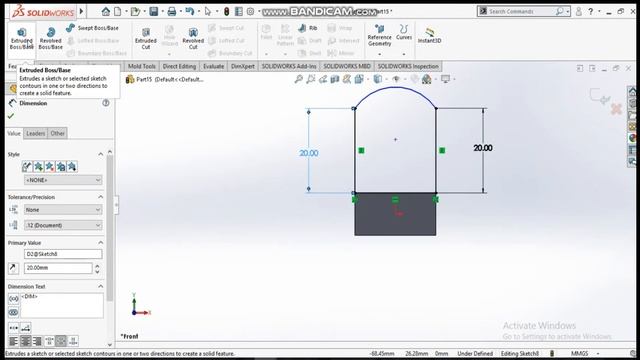Collapse the Dimension Text section

click(x=100, y=287)
